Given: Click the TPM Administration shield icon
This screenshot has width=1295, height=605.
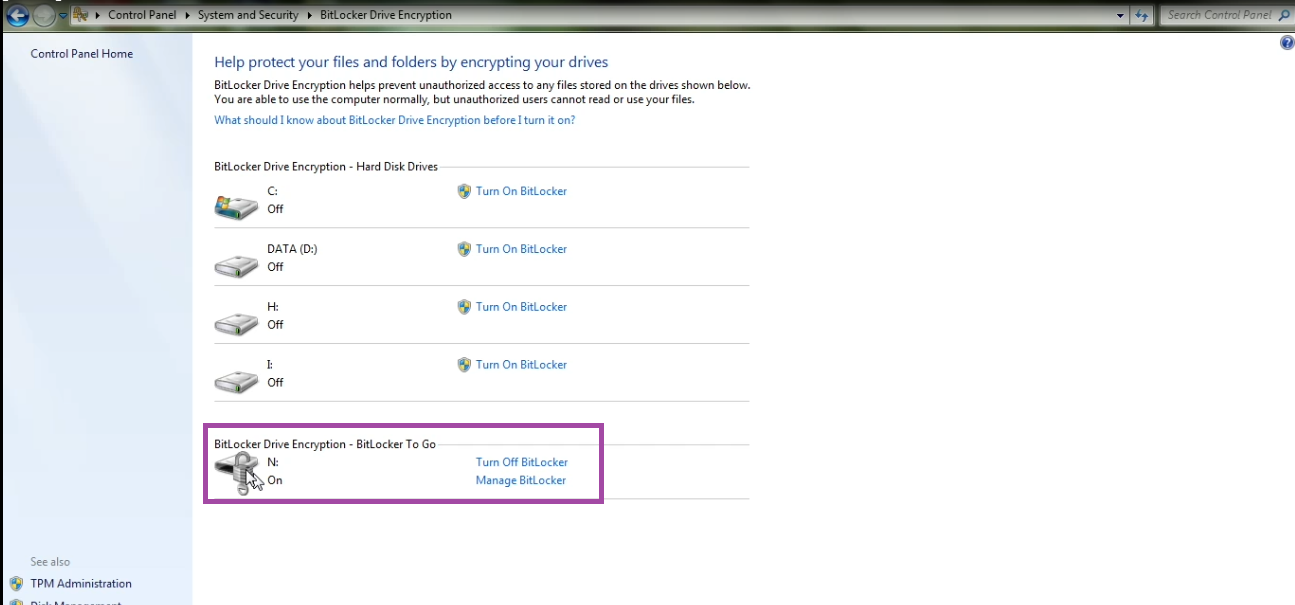Looking at the screenshot, I should (16, 584).
